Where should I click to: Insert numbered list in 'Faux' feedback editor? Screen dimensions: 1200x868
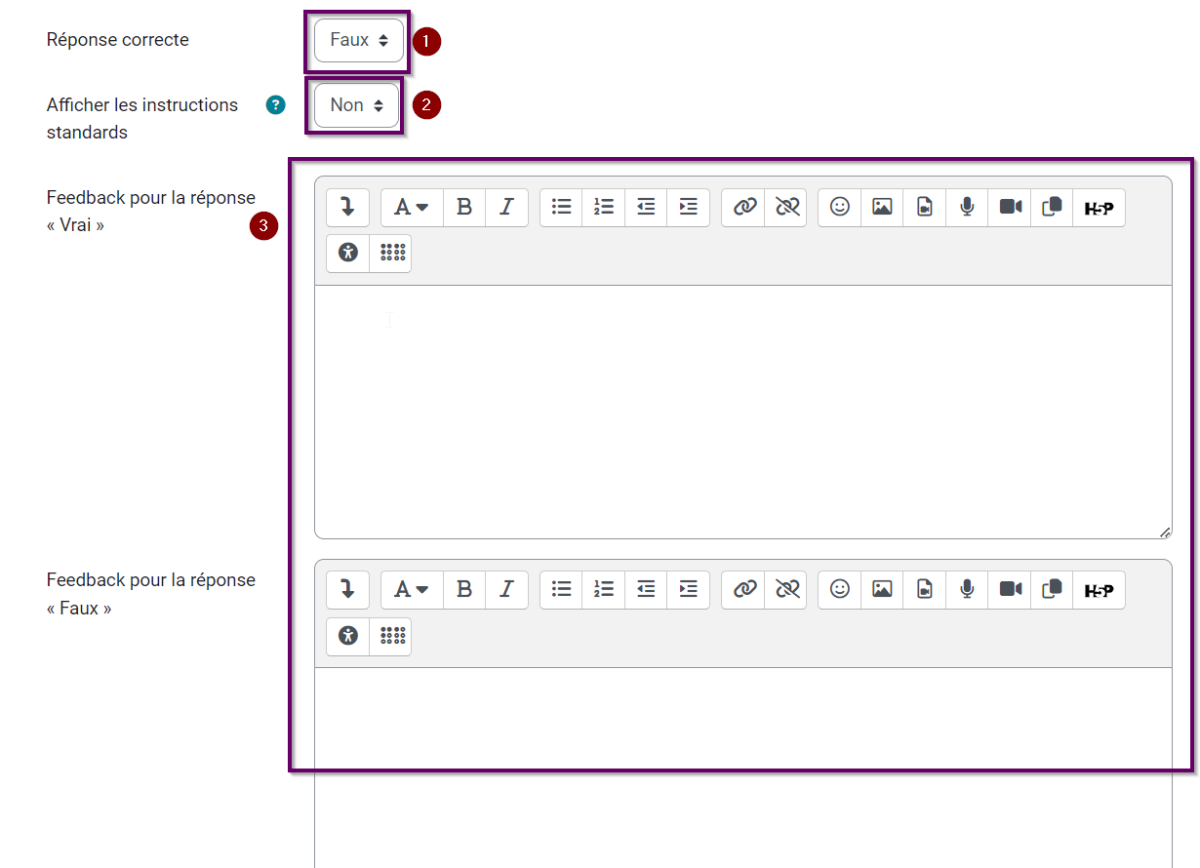tap(604, 590)
